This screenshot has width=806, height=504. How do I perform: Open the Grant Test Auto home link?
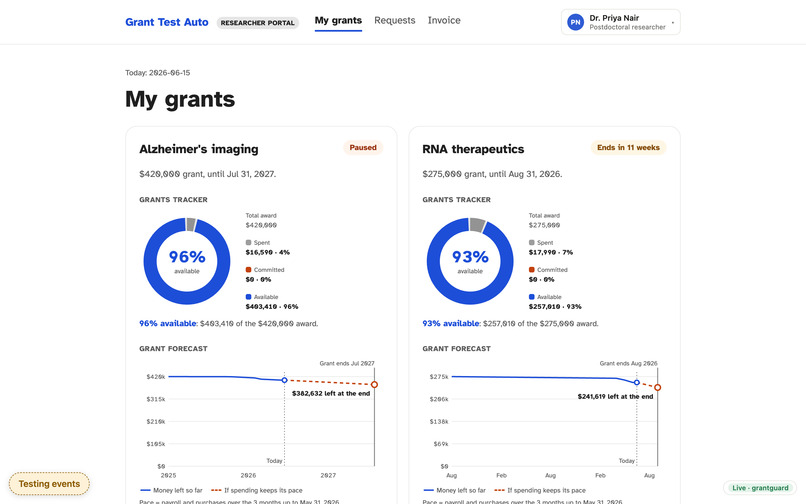(167, 22)
